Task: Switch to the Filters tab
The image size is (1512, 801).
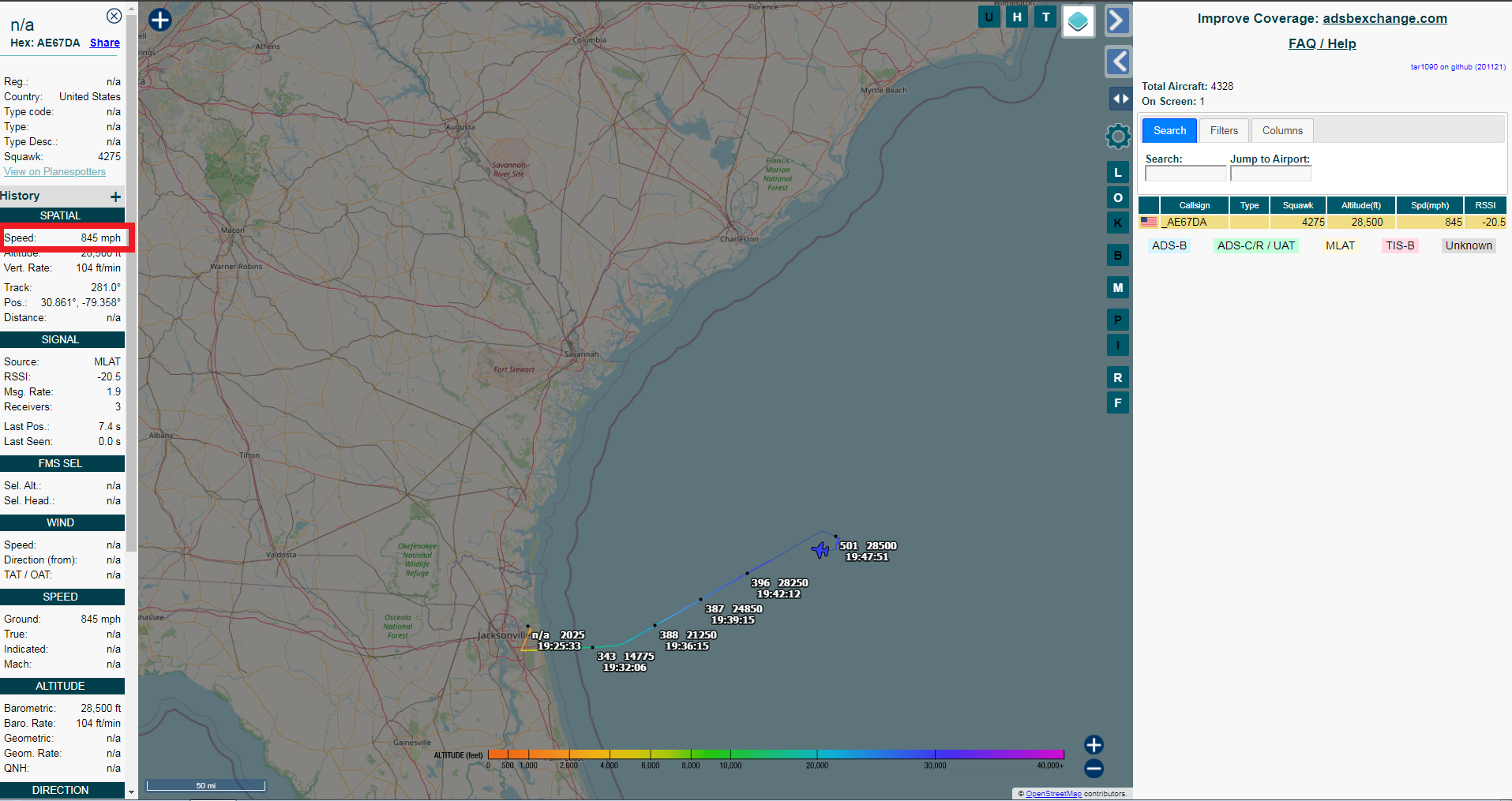Action: (1224, 130)
